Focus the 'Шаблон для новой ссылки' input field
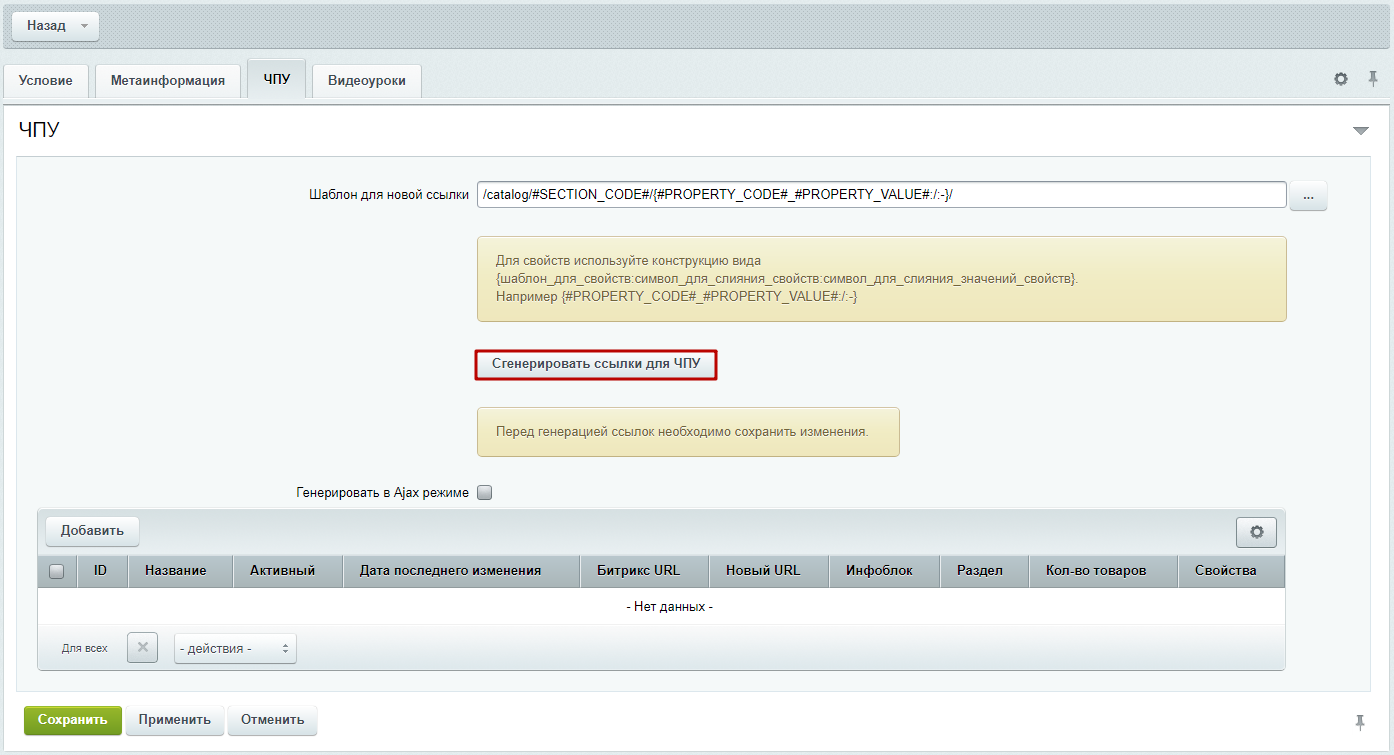The height and width of the screenshot is (755, 1394). (881, 195)
